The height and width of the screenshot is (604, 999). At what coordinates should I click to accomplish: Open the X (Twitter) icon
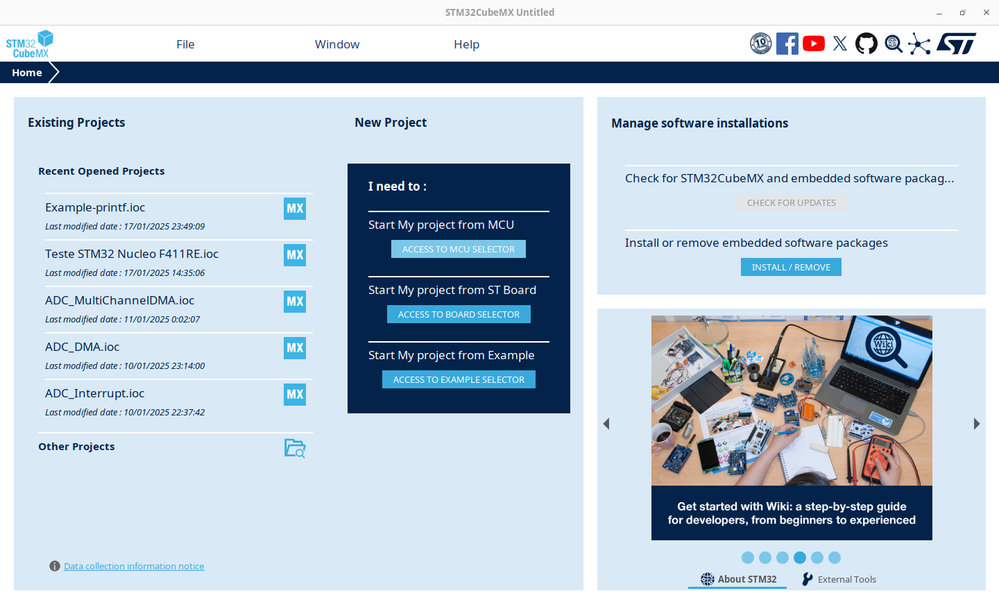tap(840, 43)
